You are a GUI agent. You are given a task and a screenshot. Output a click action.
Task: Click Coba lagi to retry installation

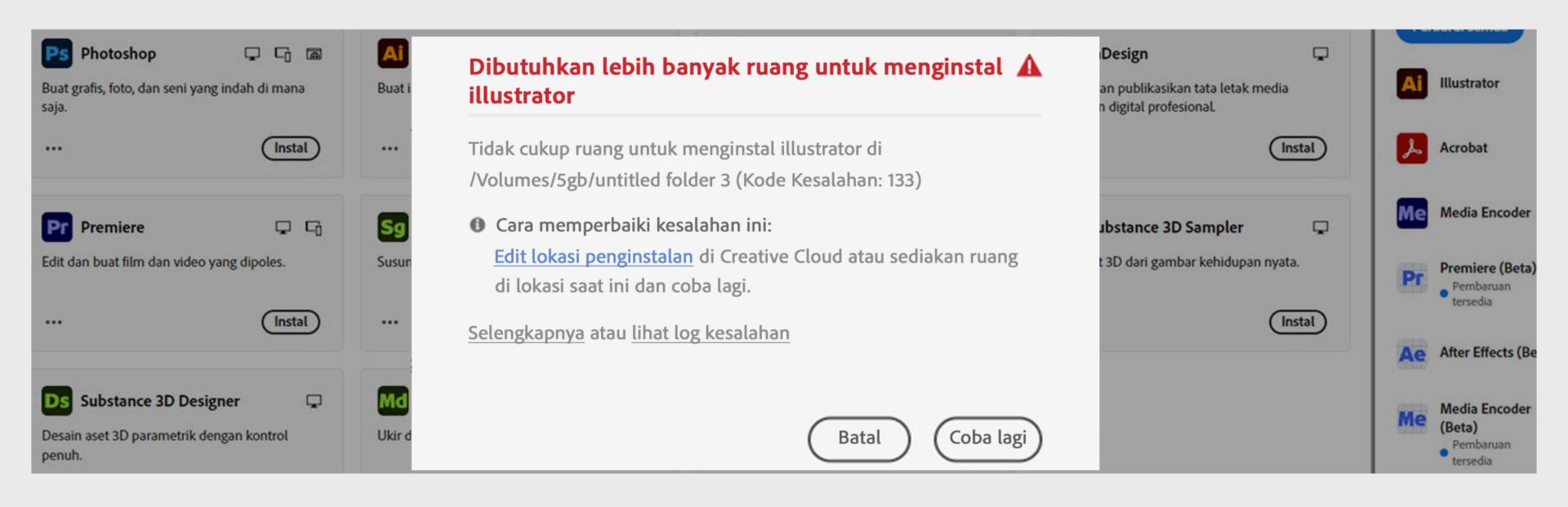[987, 438]
